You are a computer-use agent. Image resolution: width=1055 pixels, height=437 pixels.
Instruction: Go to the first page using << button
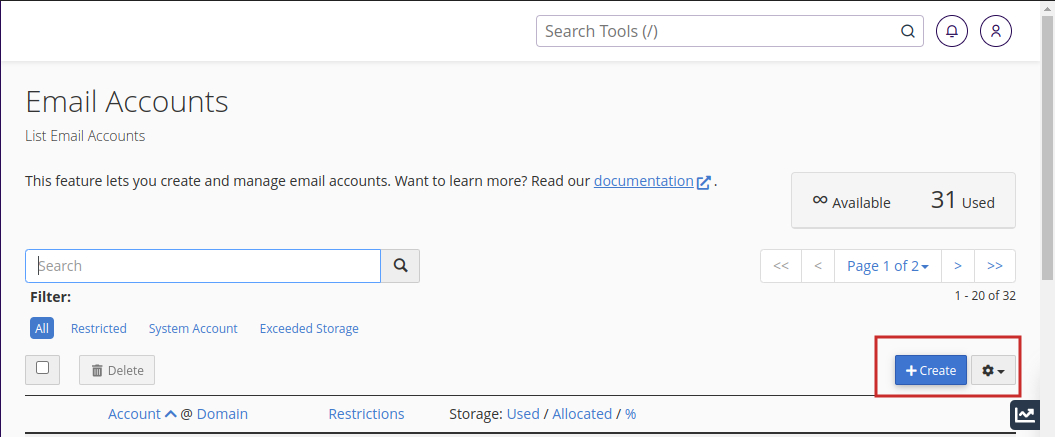(x=781, y=266)
